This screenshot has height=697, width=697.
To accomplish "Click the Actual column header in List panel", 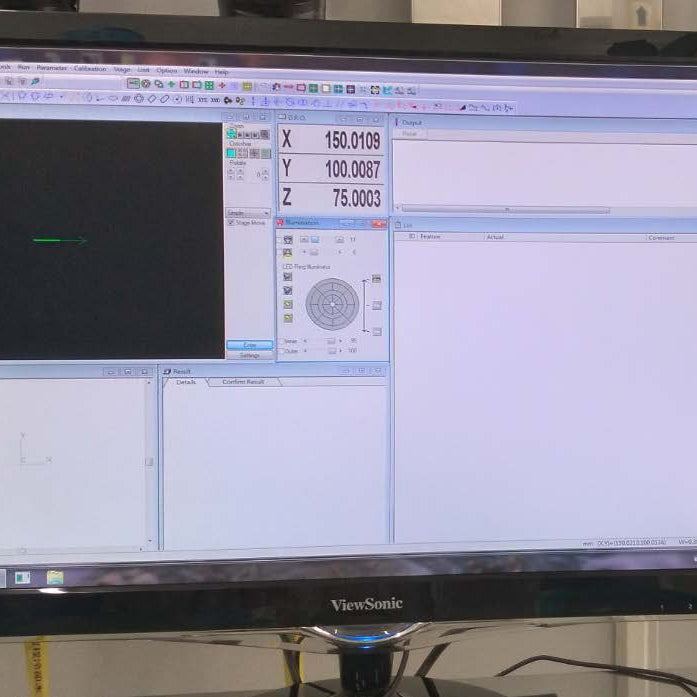I will coord(495,237).
